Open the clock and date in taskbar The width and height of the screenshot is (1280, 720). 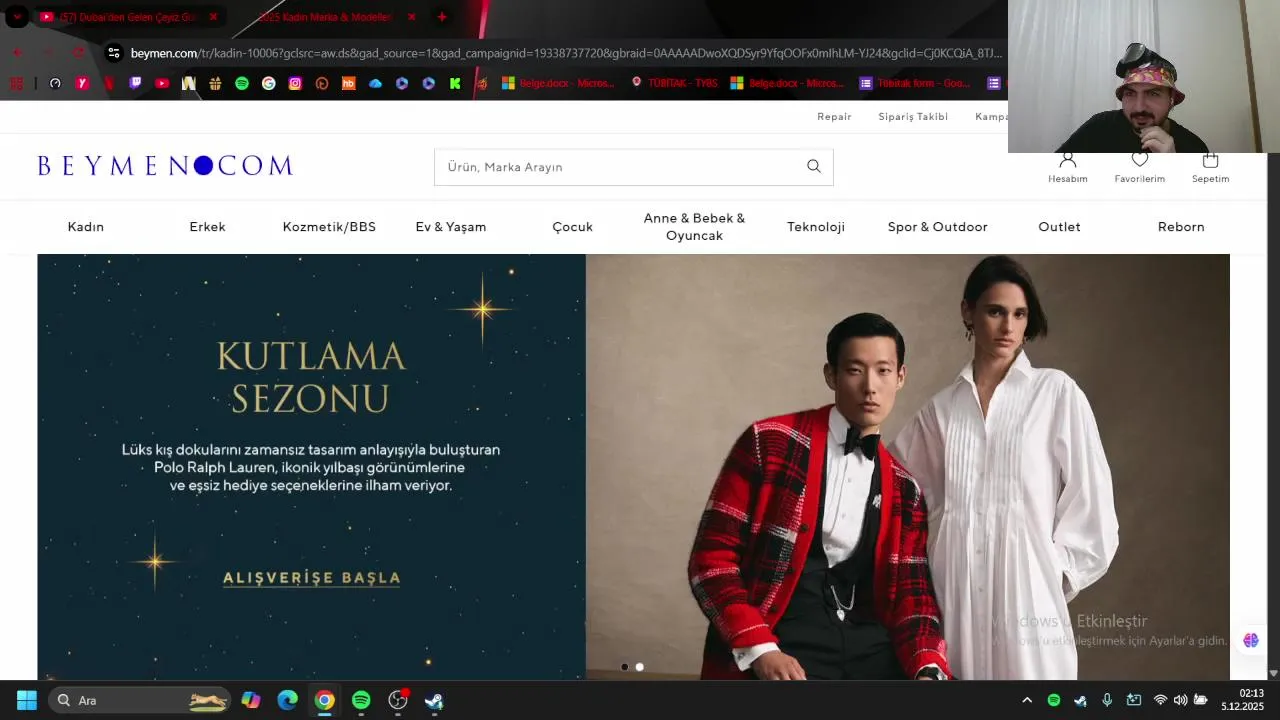tap(1243, 700)
